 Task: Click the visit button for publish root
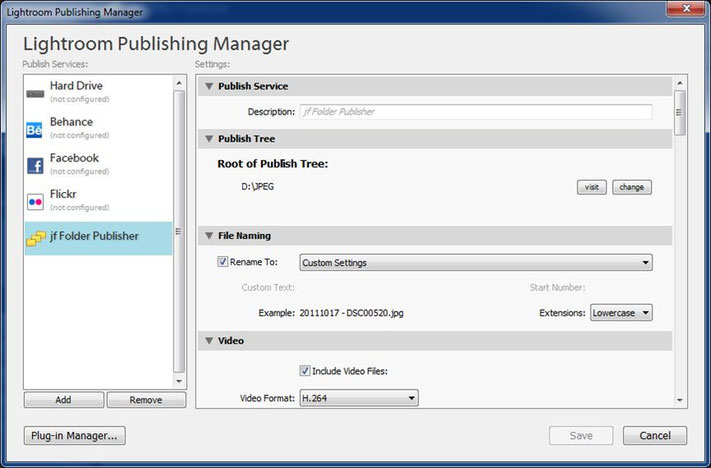click(592, 187)
